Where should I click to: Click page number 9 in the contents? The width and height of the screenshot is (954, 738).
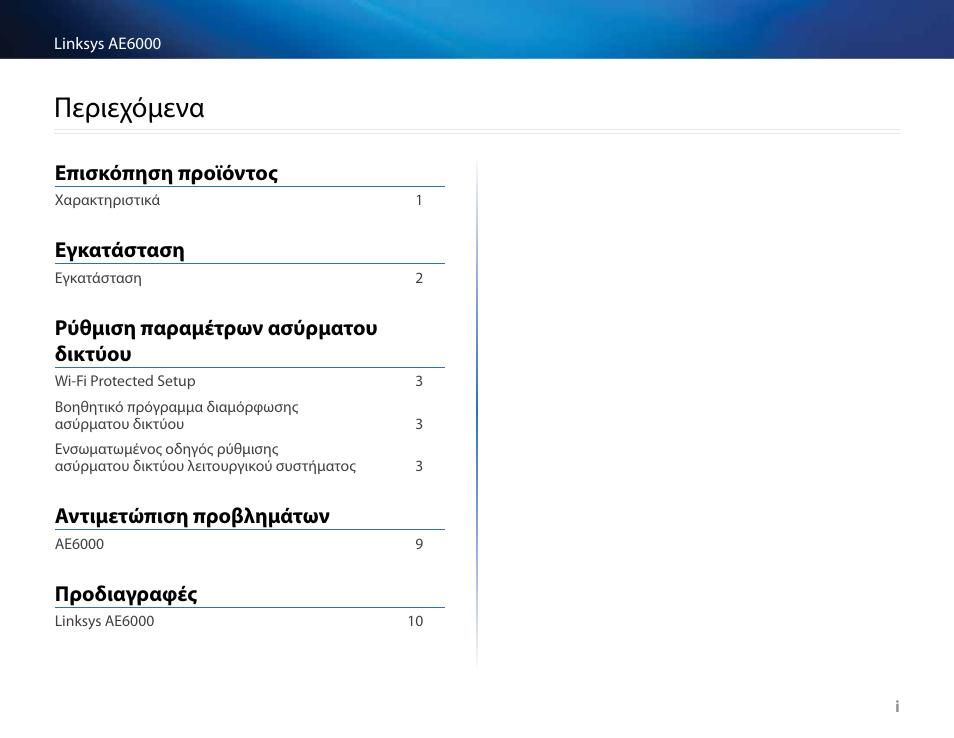pos(419,544)
